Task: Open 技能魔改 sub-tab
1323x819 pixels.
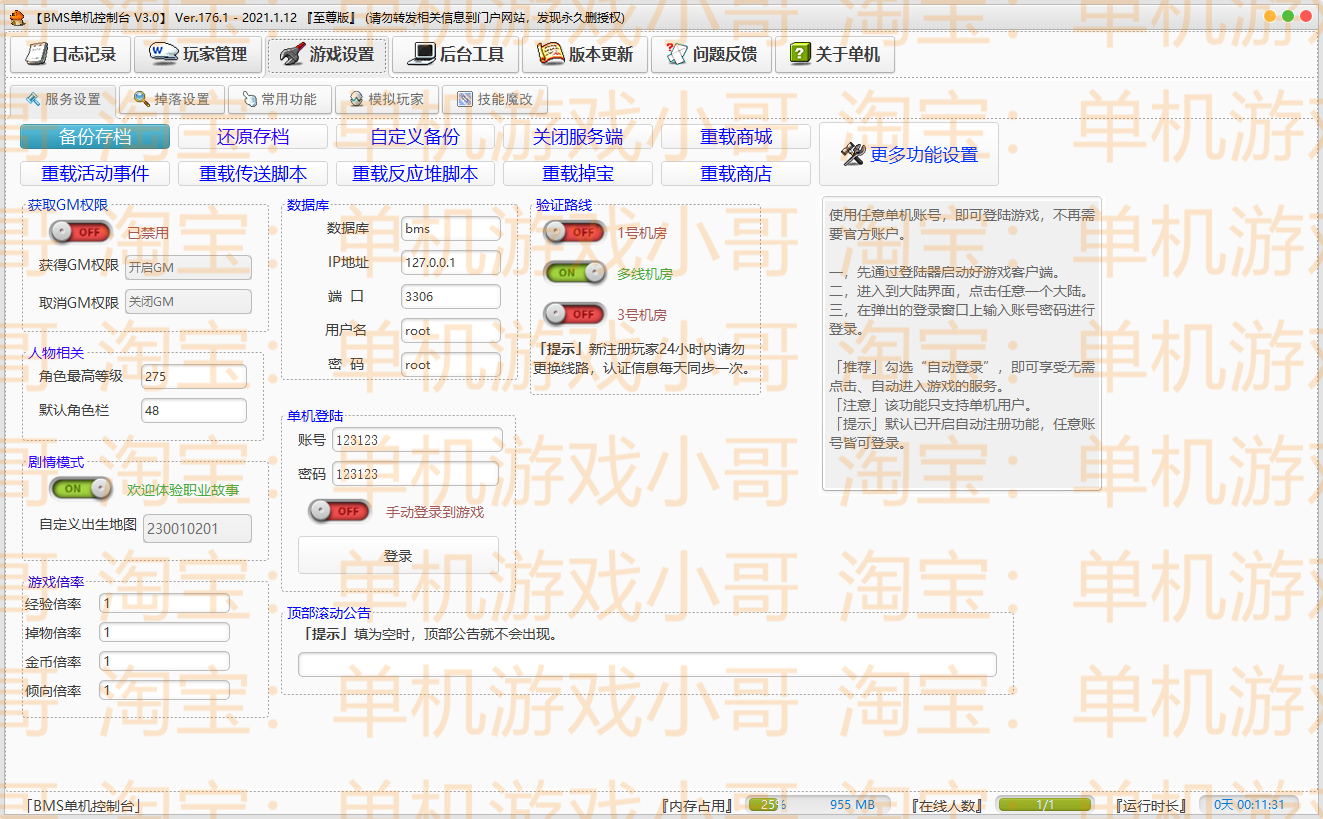Action: (x=494, y=100)
